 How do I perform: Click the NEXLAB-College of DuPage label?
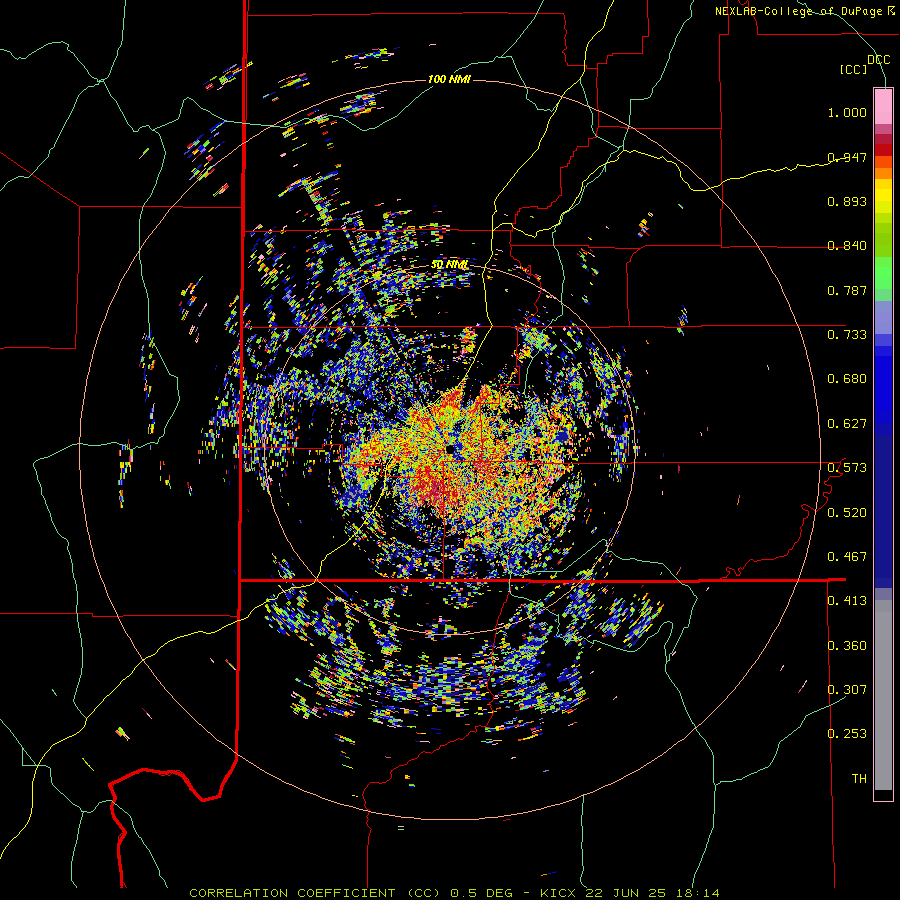[x=800, y=11]
